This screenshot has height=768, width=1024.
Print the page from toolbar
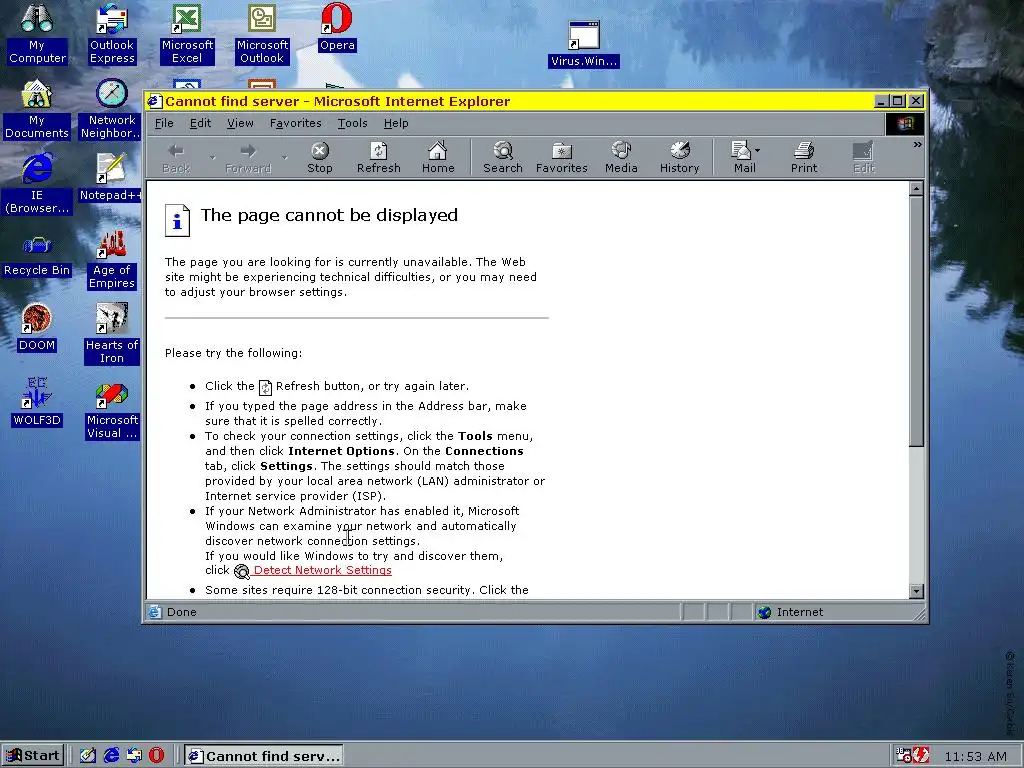coord(803,158)
